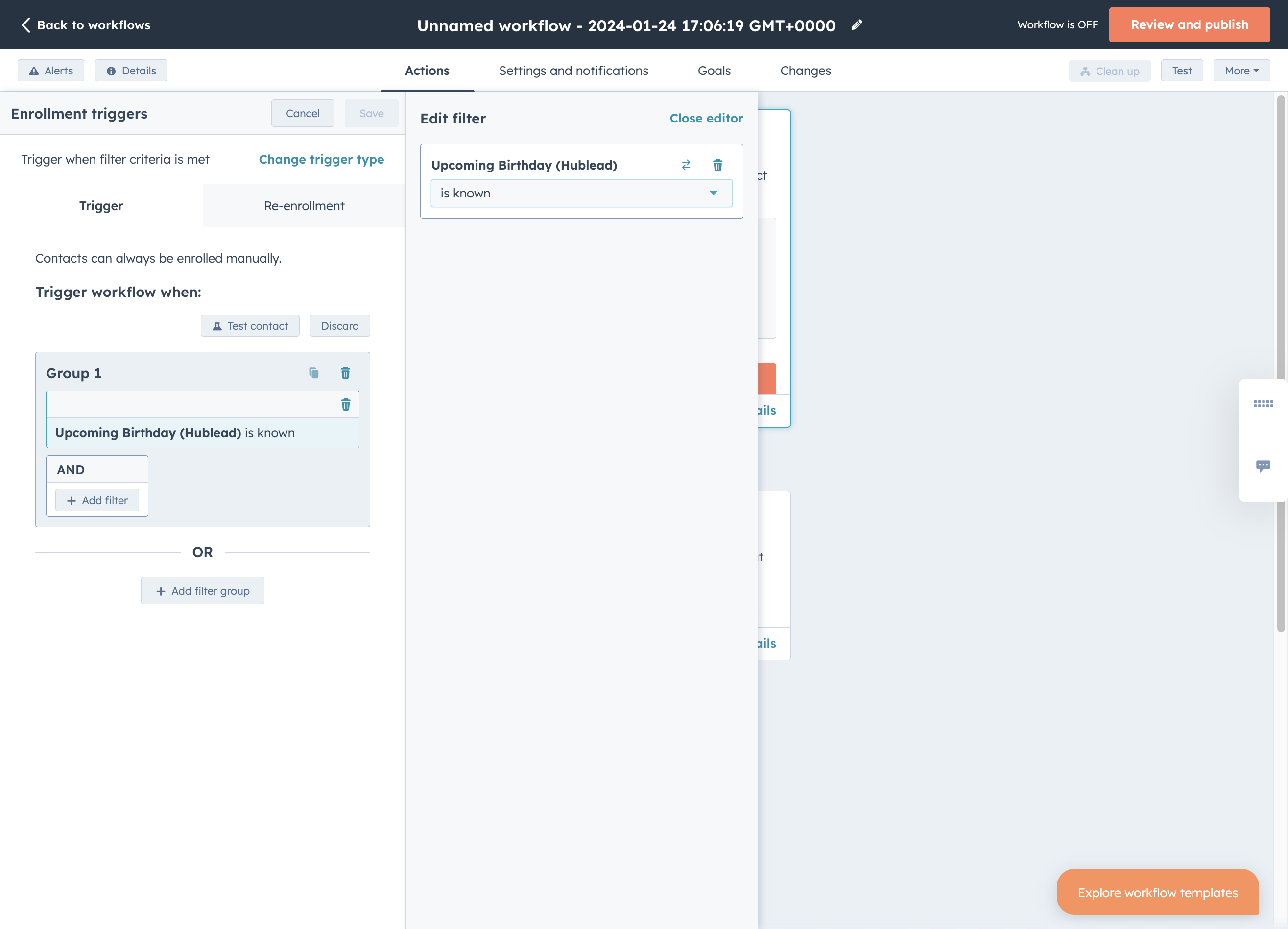Click the canvas vertical scrollbar
Viewport: 1288px width, 929px height.
[x=1281, y=364]
